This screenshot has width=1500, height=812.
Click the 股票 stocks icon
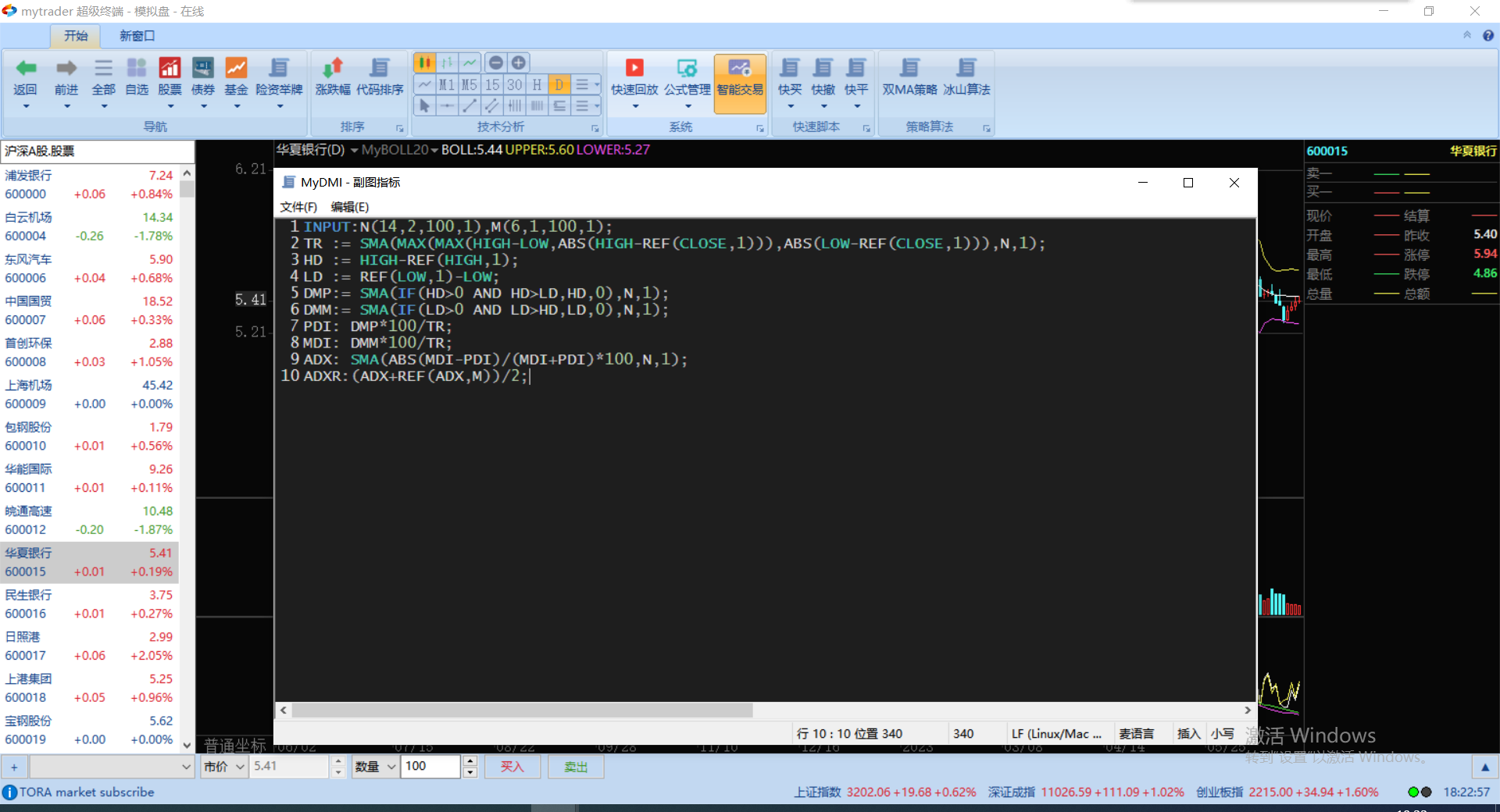170,68
